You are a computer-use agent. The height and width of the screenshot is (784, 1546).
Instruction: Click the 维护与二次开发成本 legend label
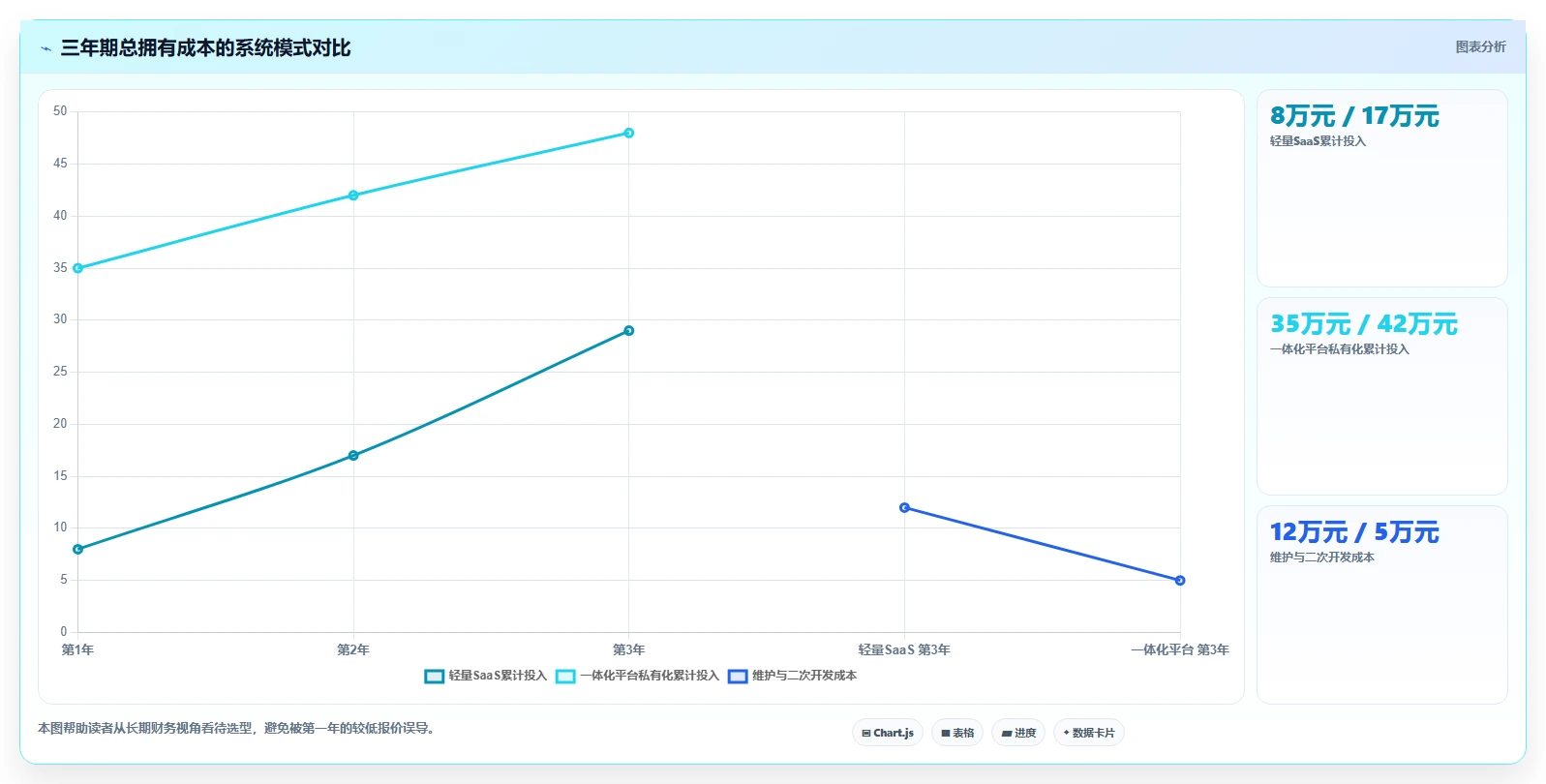point(804,676)
